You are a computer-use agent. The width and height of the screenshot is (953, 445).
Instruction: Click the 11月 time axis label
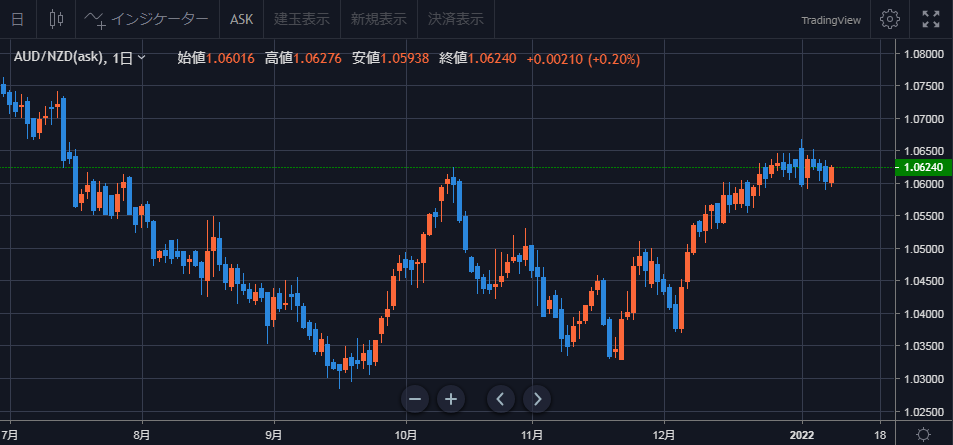(532, 435)
